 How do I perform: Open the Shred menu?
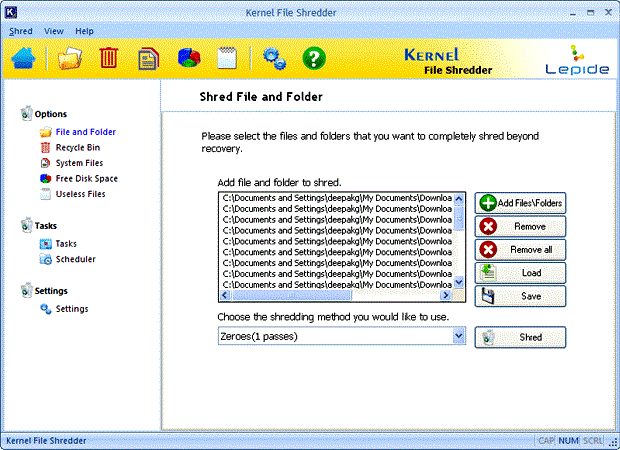(21, 31)
